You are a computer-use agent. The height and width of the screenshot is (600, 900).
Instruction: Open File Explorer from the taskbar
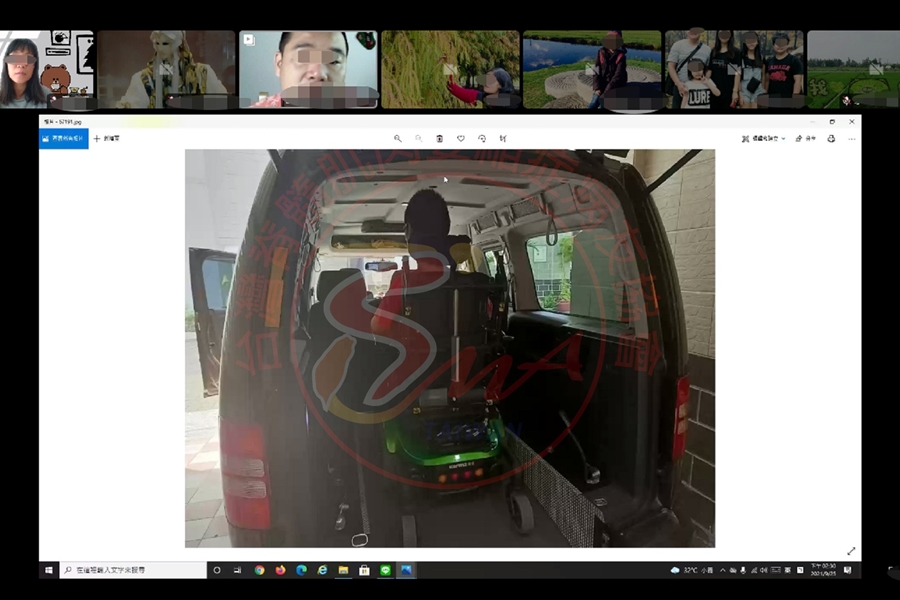pyautogui.click(x=343, y=570)
